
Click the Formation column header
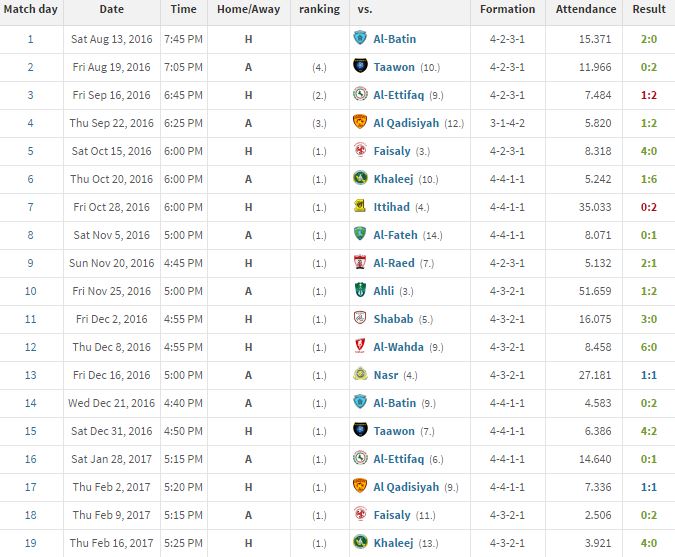508,9
